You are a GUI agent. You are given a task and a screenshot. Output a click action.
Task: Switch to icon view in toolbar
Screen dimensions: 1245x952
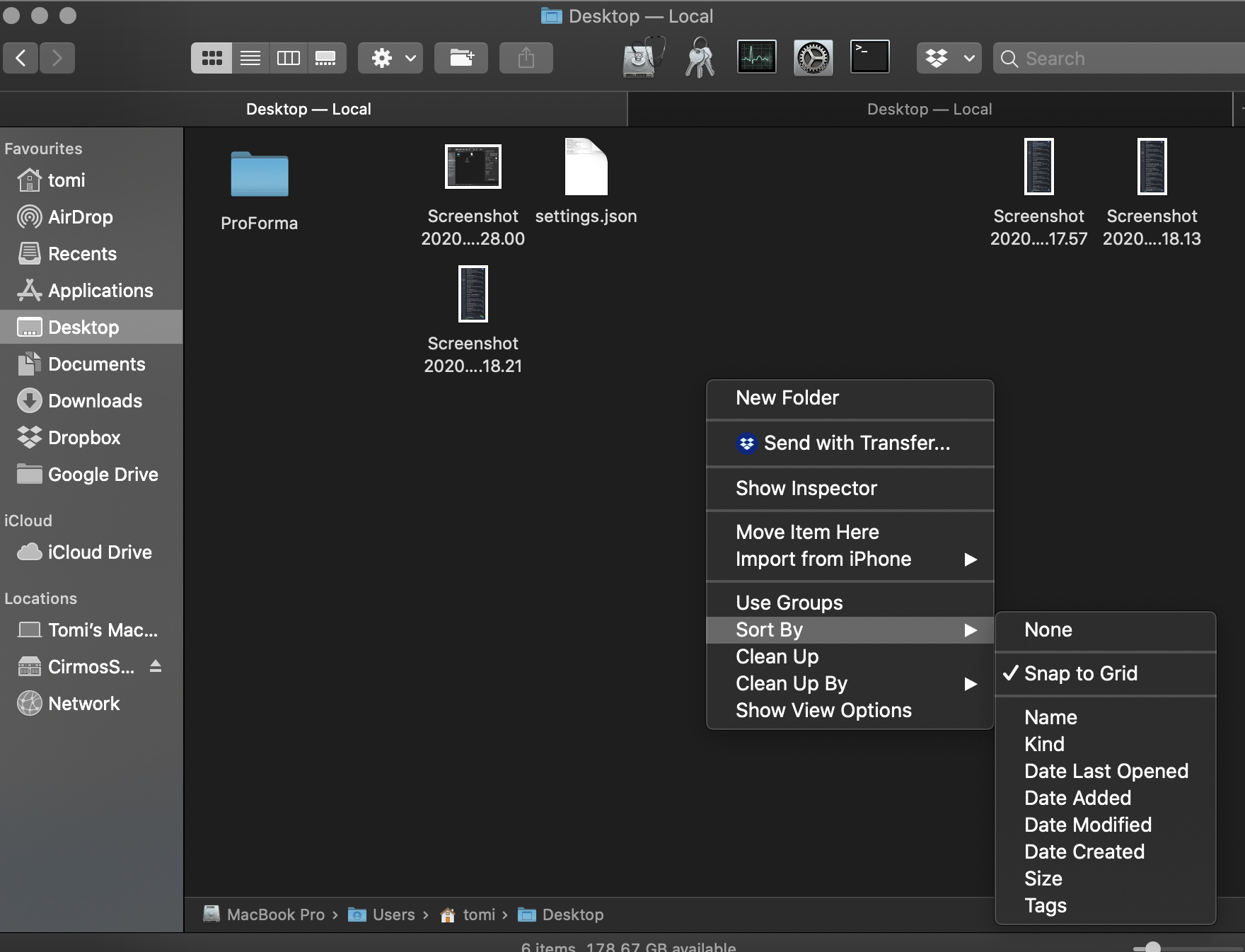pyautogui.click(x=212, y=58)
